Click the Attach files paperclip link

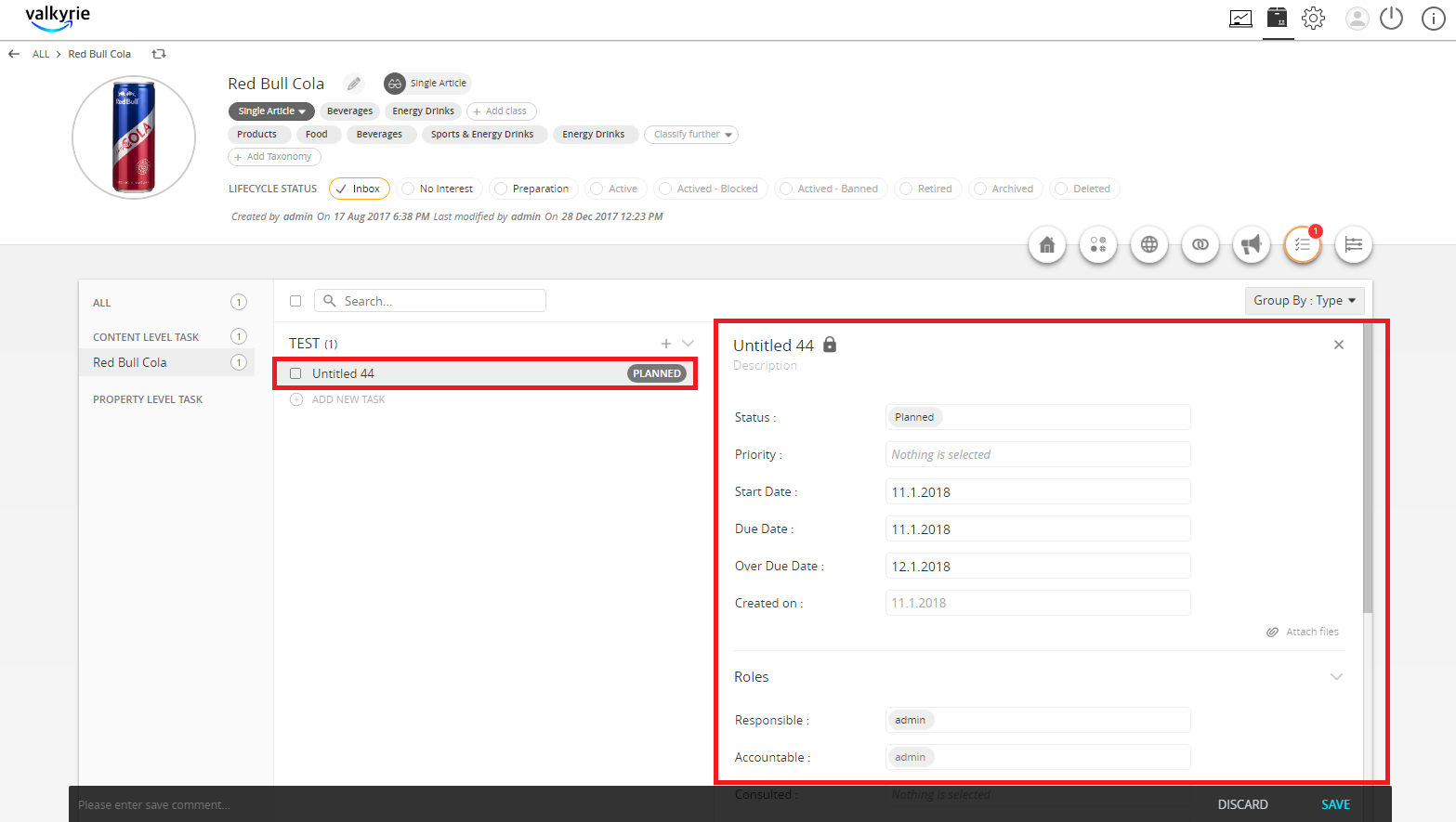tap(1303, 632)
